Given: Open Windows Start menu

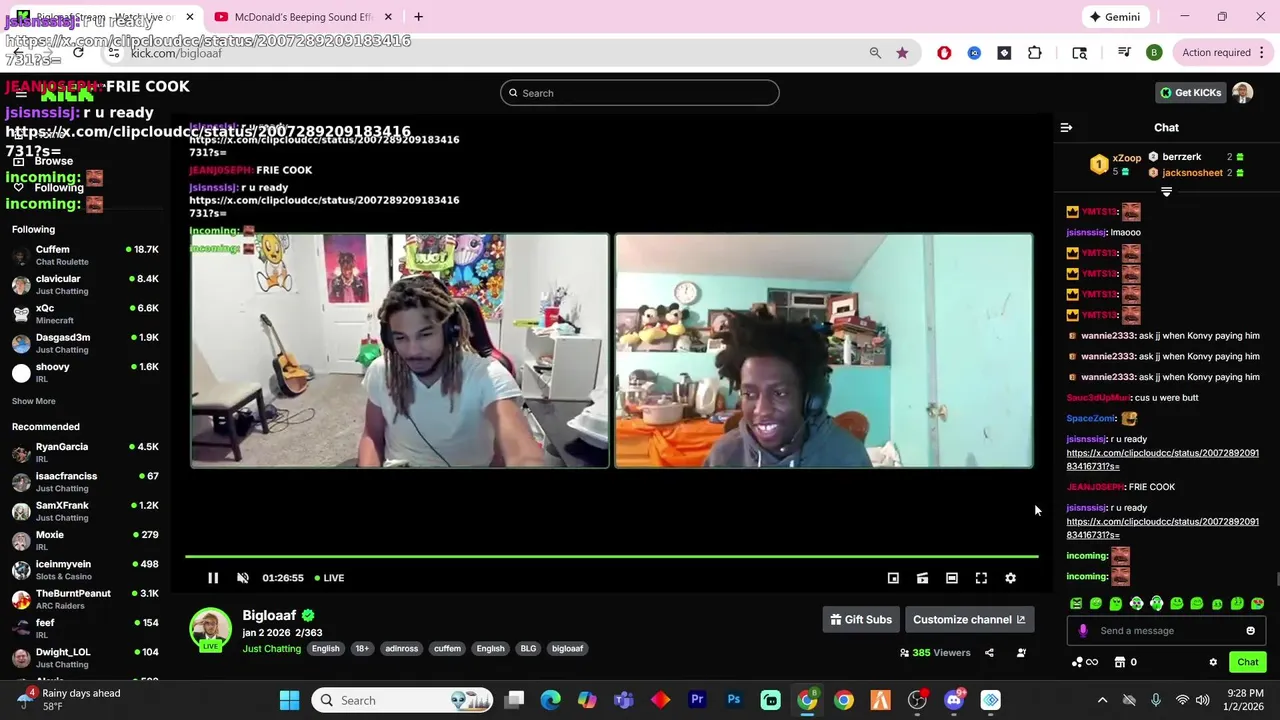Looking at the screenshot, I should point(289,700).
